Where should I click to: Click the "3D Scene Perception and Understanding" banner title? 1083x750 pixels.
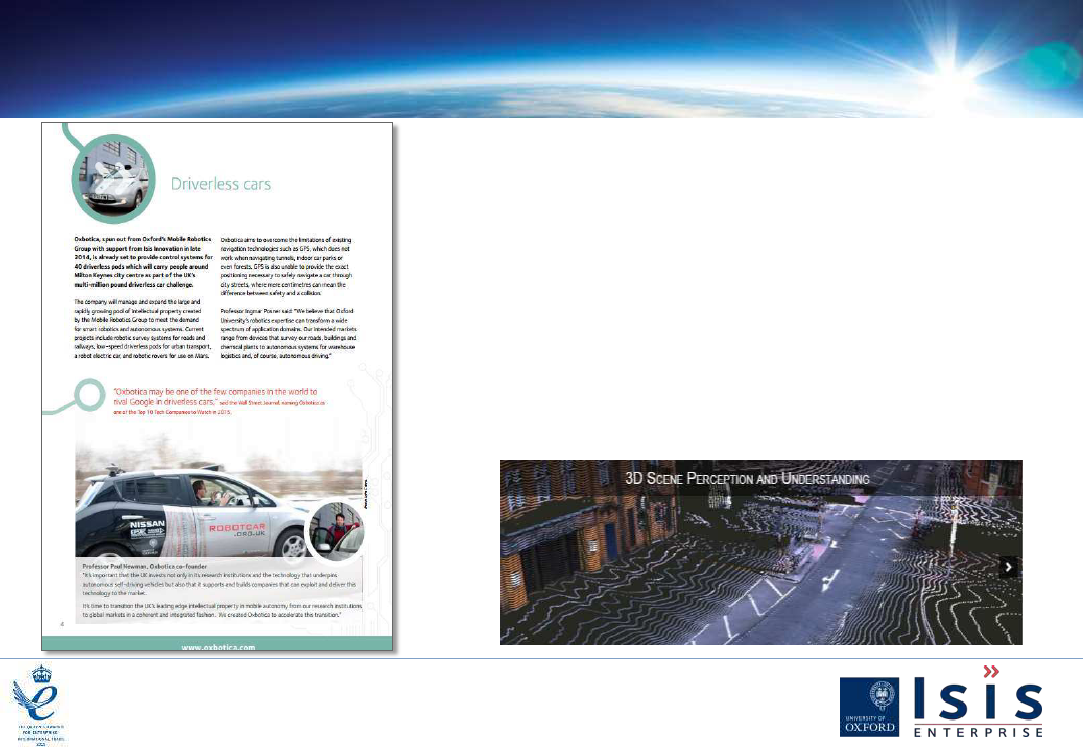(747, 478)
